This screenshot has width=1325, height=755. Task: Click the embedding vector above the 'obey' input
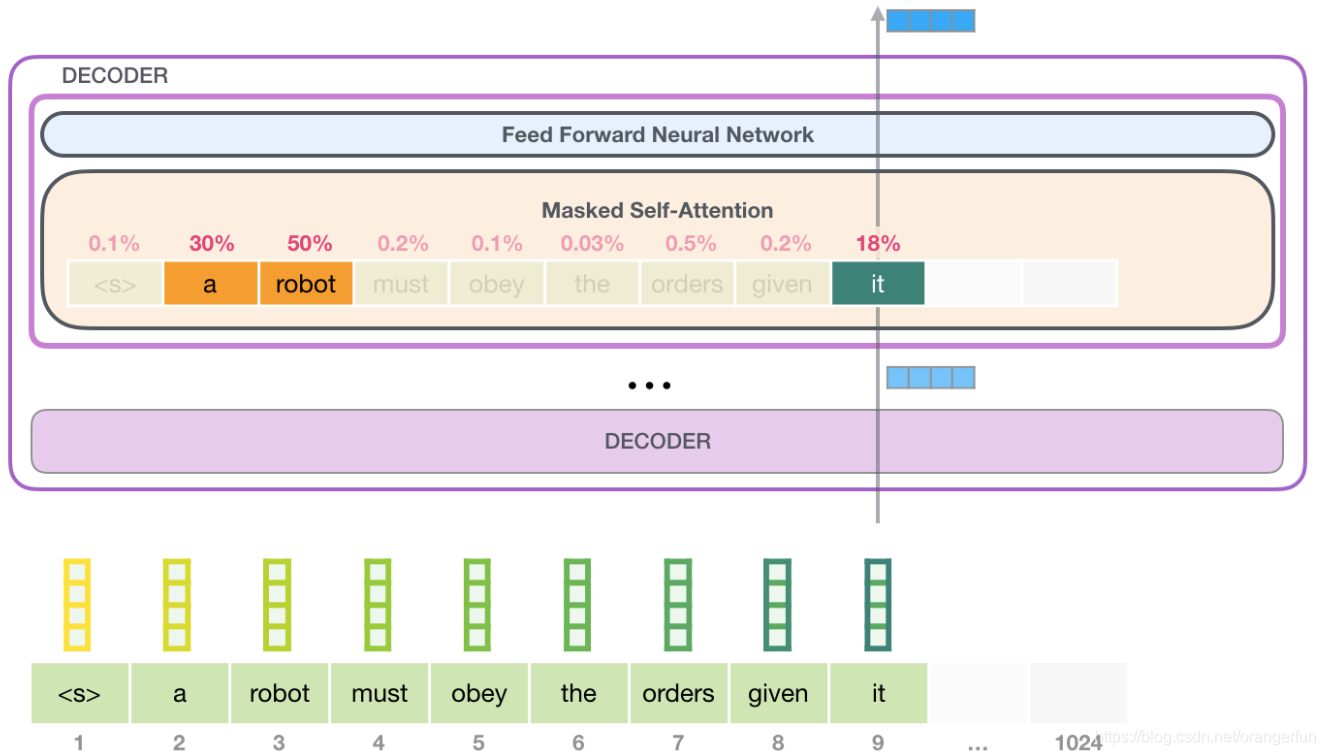click(x=478, y=605)
